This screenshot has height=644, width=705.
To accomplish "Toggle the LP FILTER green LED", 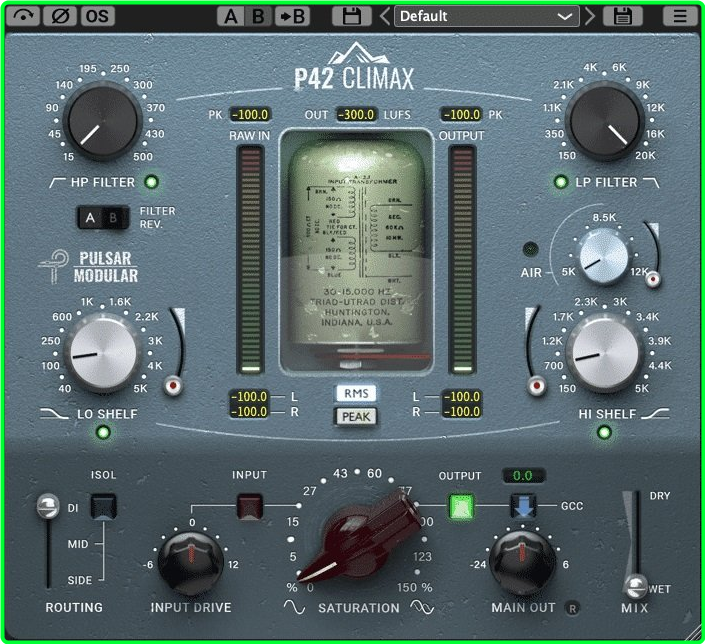I will tap(560, 182).
